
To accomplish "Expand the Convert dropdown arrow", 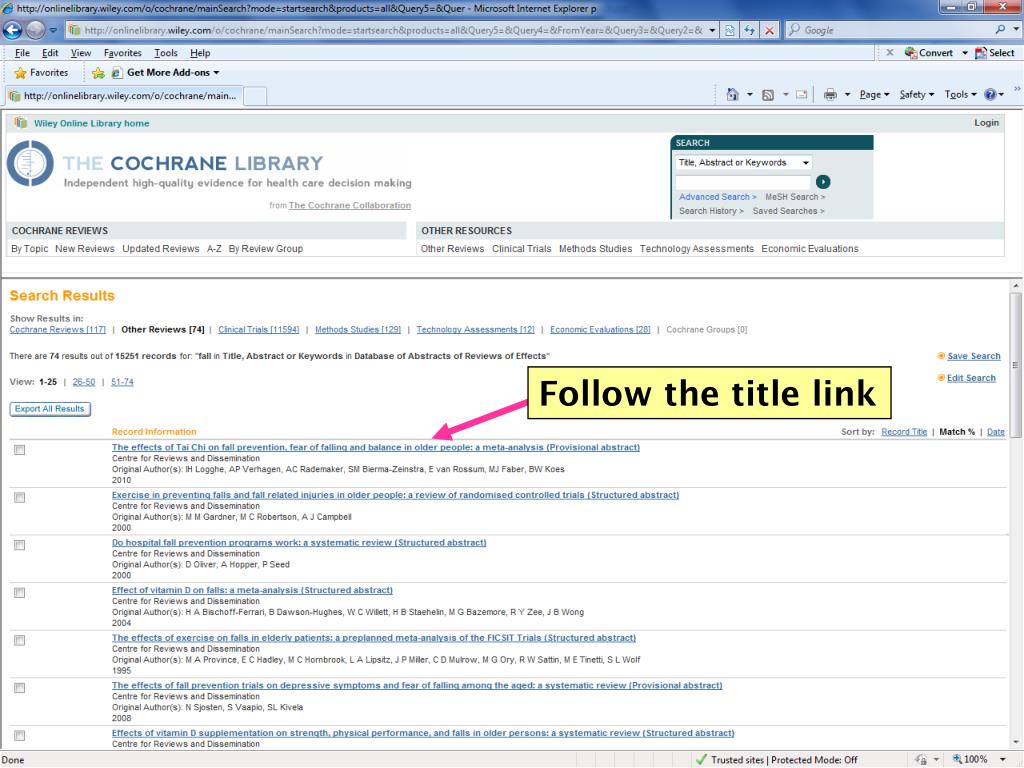I will 965,53.
